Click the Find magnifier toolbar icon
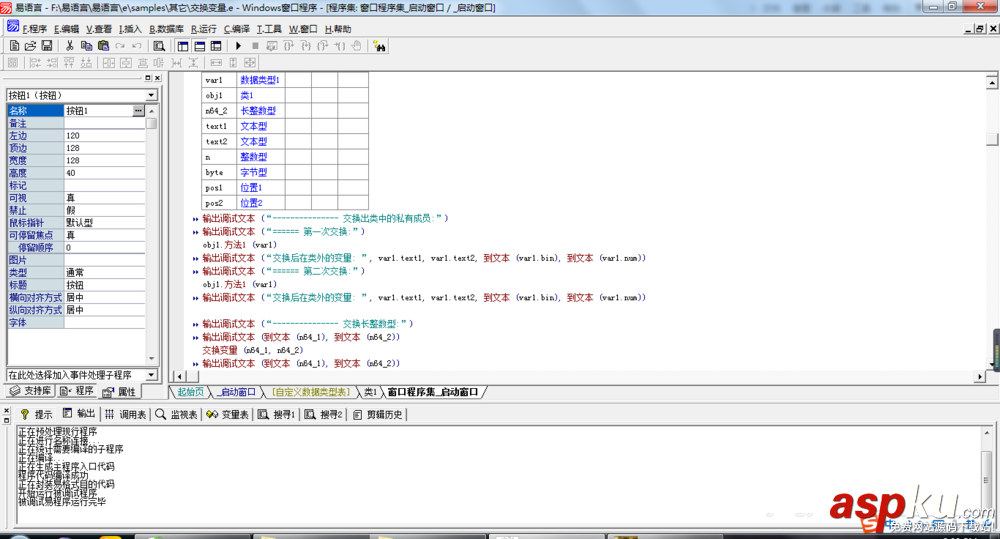The width and height of the screenshot is (1000, 539). [159, 46]
